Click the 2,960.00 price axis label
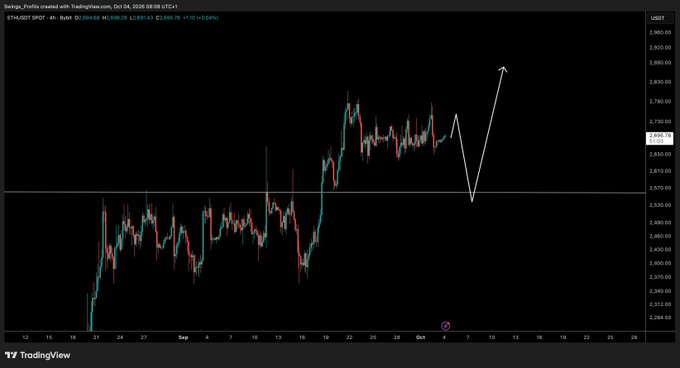 660,33
